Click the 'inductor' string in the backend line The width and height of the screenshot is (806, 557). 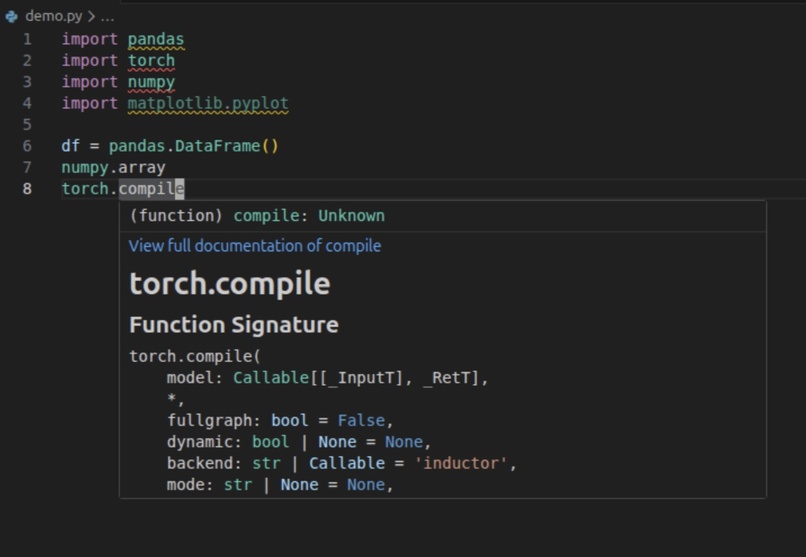pos(461,463)
